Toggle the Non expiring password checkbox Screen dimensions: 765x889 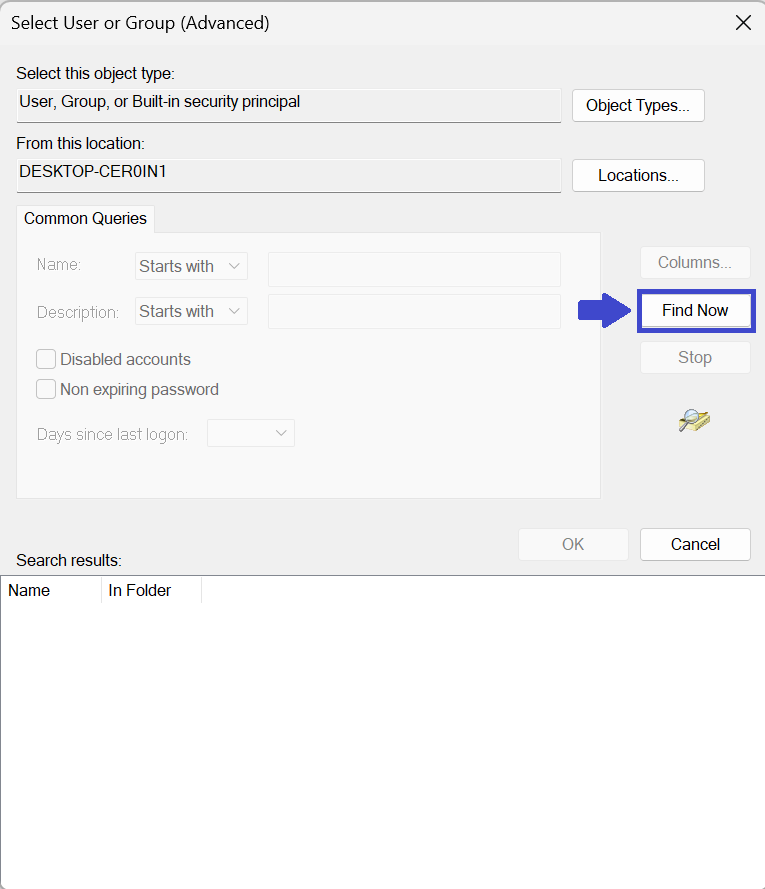pos(46,389)
